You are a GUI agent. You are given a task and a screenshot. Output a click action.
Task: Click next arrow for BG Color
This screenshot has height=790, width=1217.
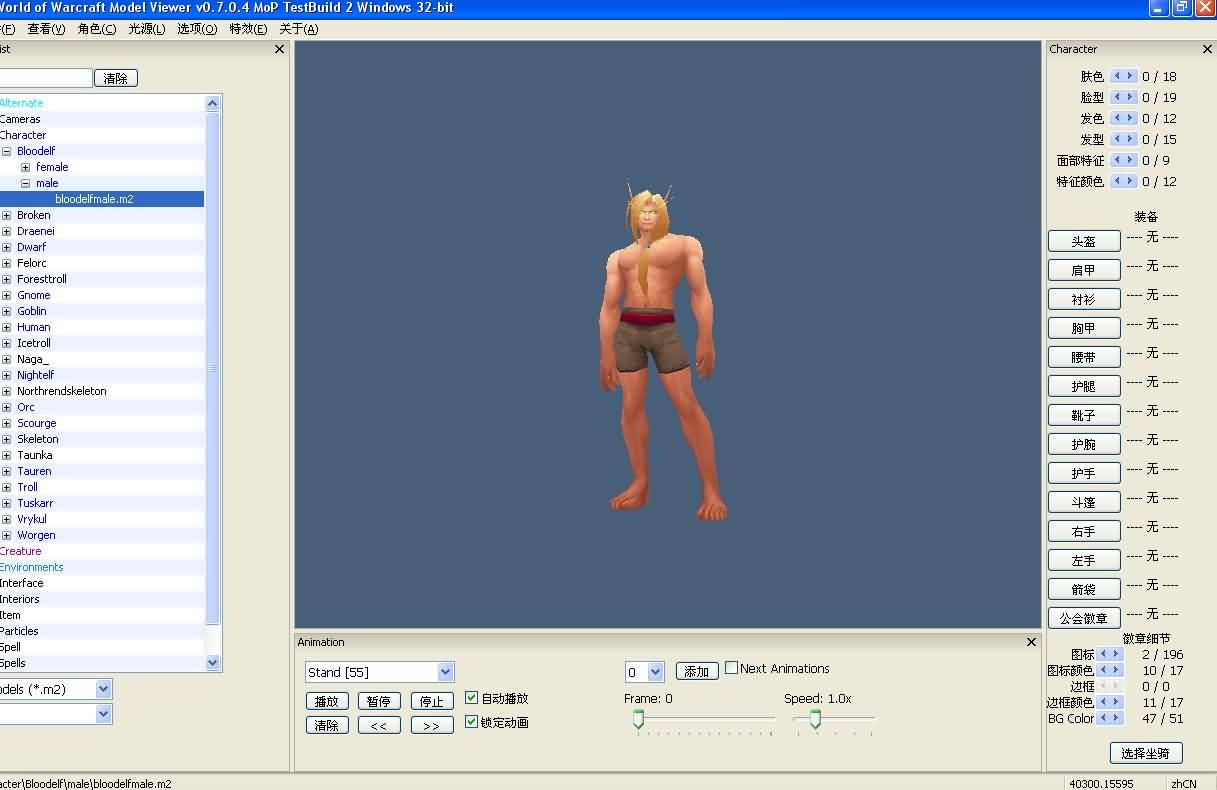(1117, 718)
